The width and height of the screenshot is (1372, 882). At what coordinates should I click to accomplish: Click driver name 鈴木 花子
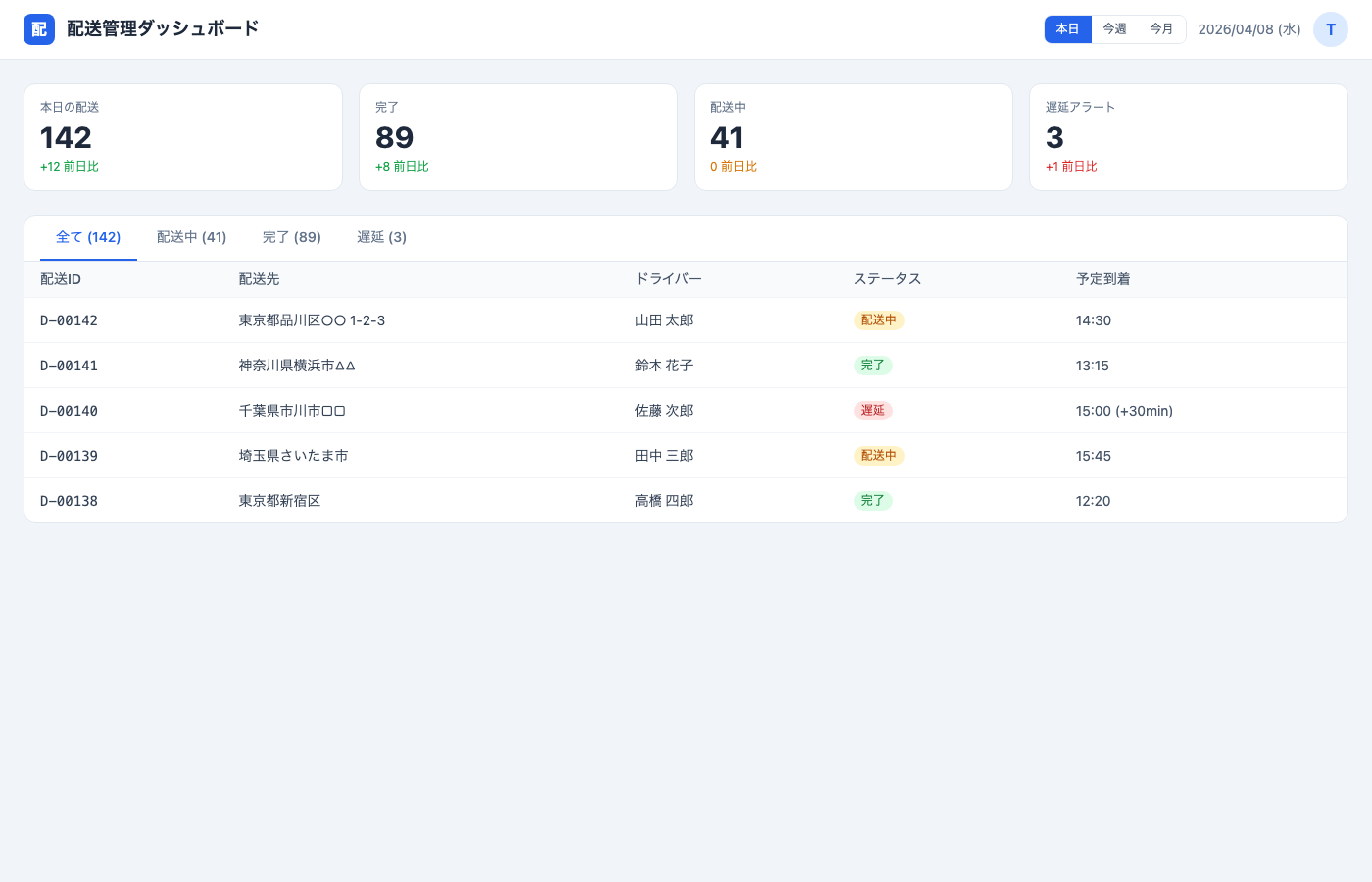tap(663, 366)
